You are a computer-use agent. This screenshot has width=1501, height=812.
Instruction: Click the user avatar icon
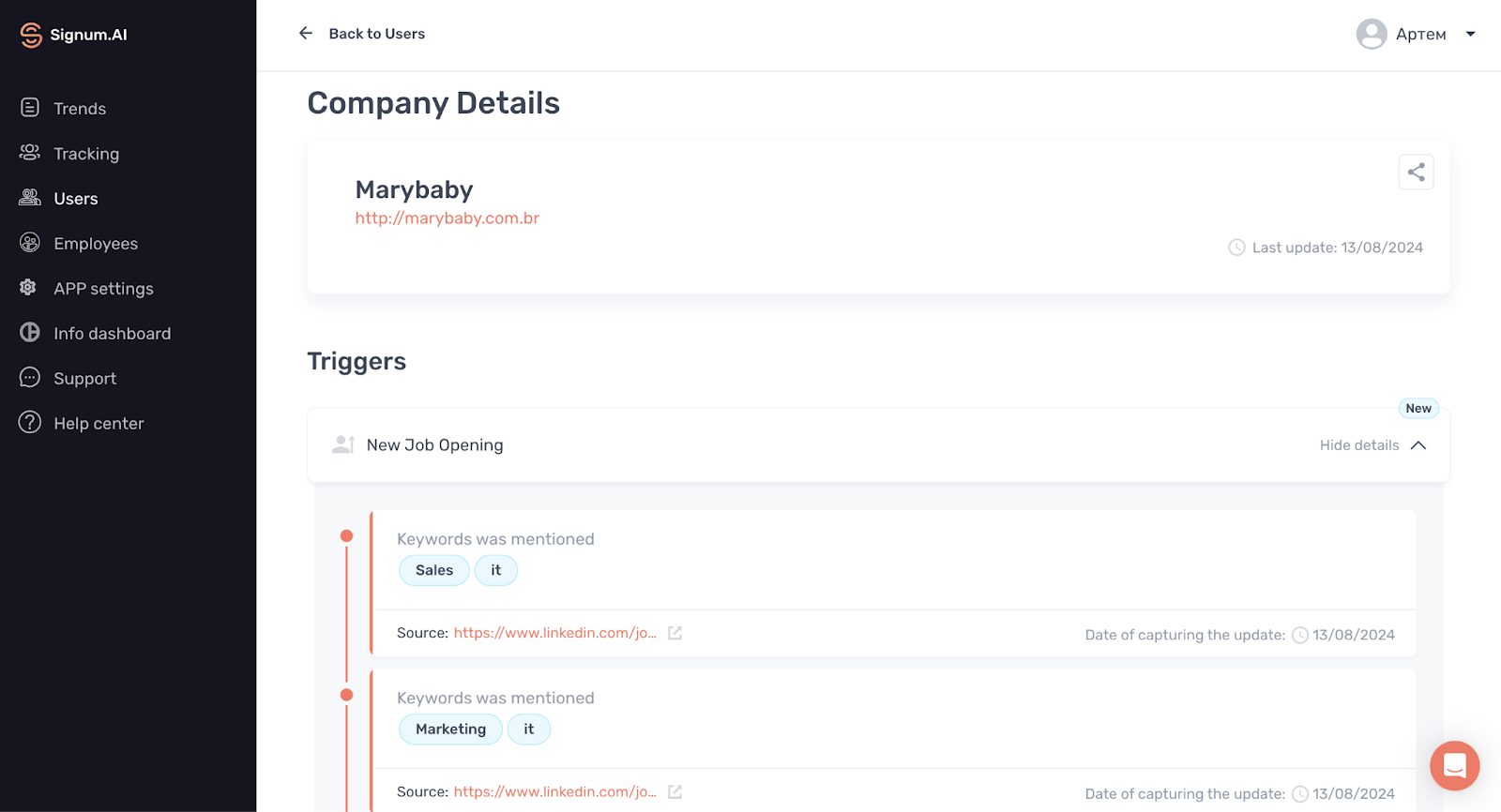[x=1371, y=35]
